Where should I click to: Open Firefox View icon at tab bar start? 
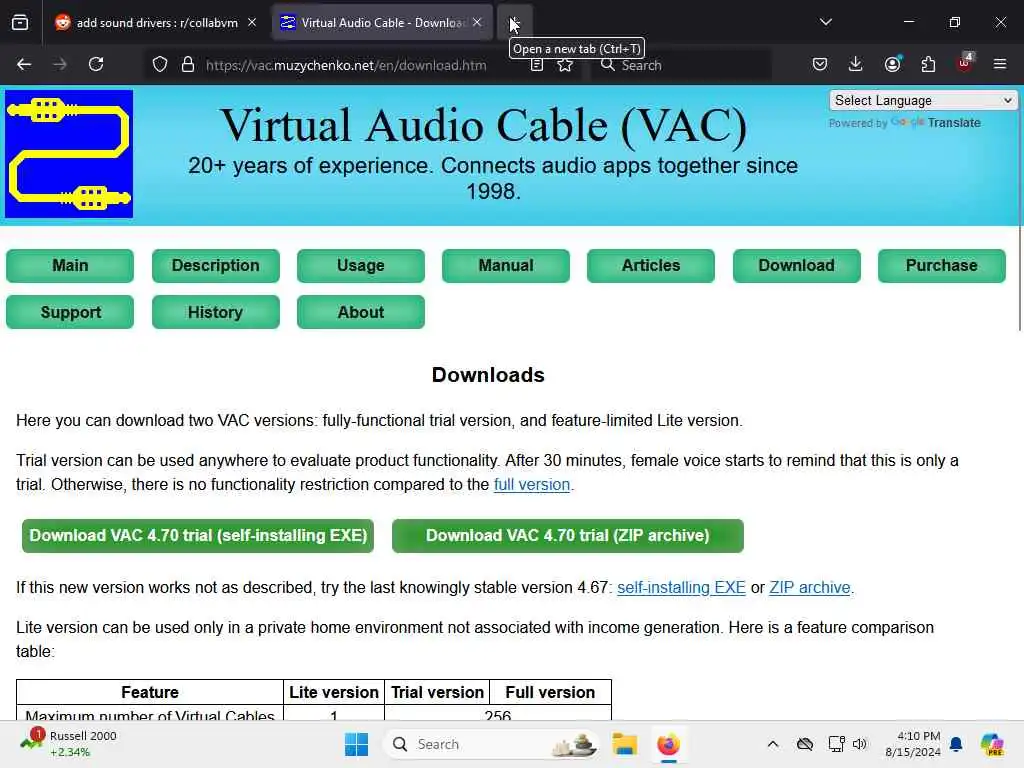coord(20,23)
